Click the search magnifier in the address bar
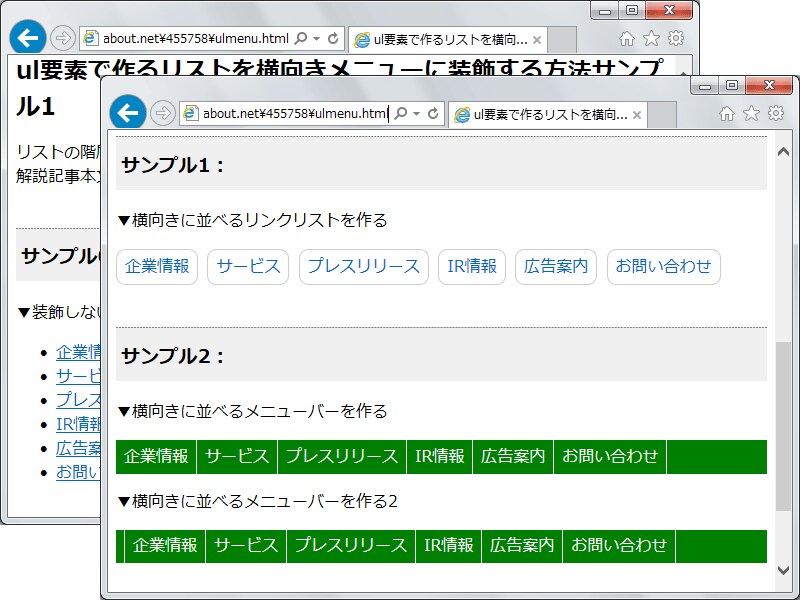The height and width of the screenshot is (600, 800). (x=404, y=113)
